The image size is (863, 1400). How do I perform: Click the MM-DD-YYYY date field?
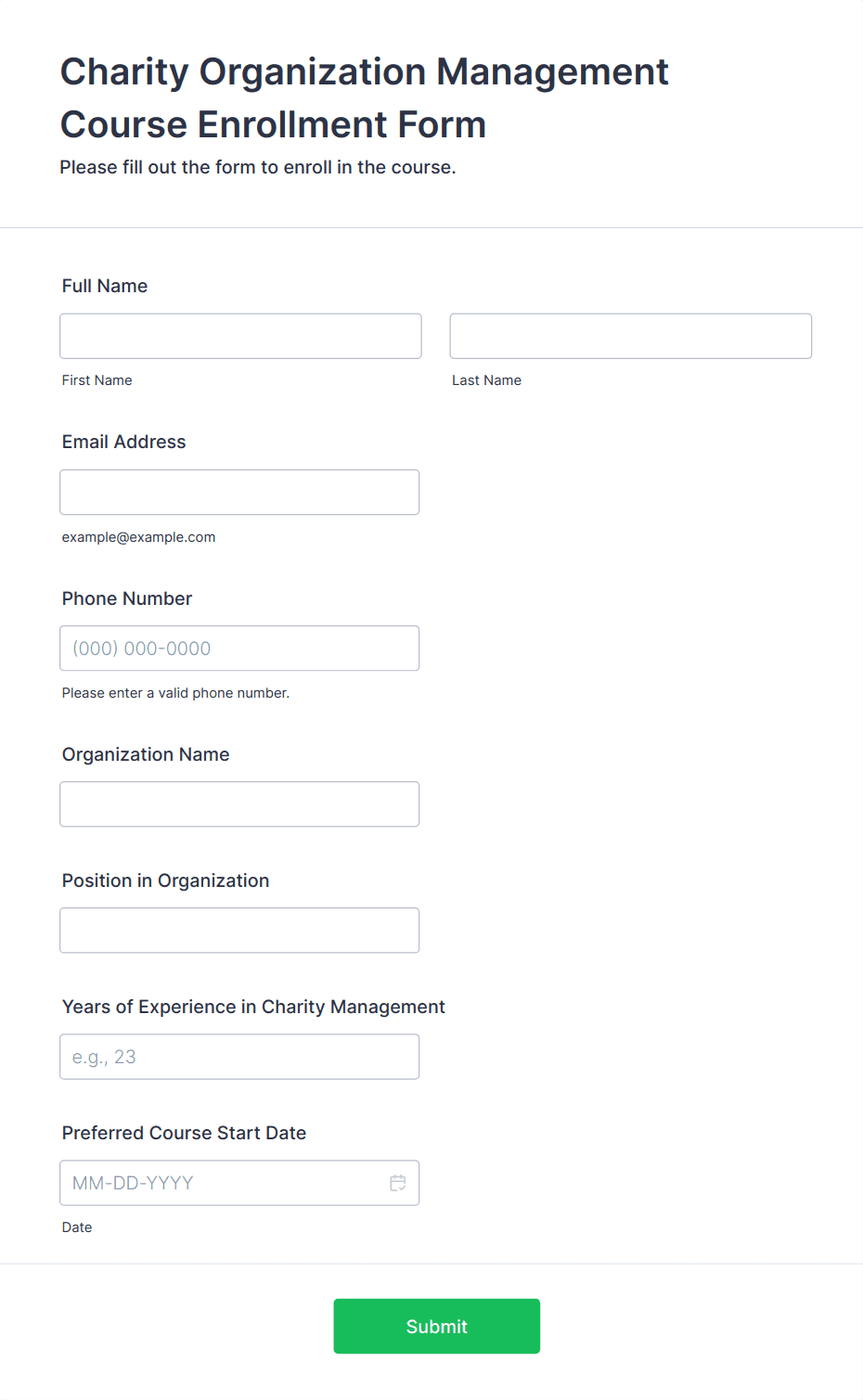click(x=239, y=1183)
